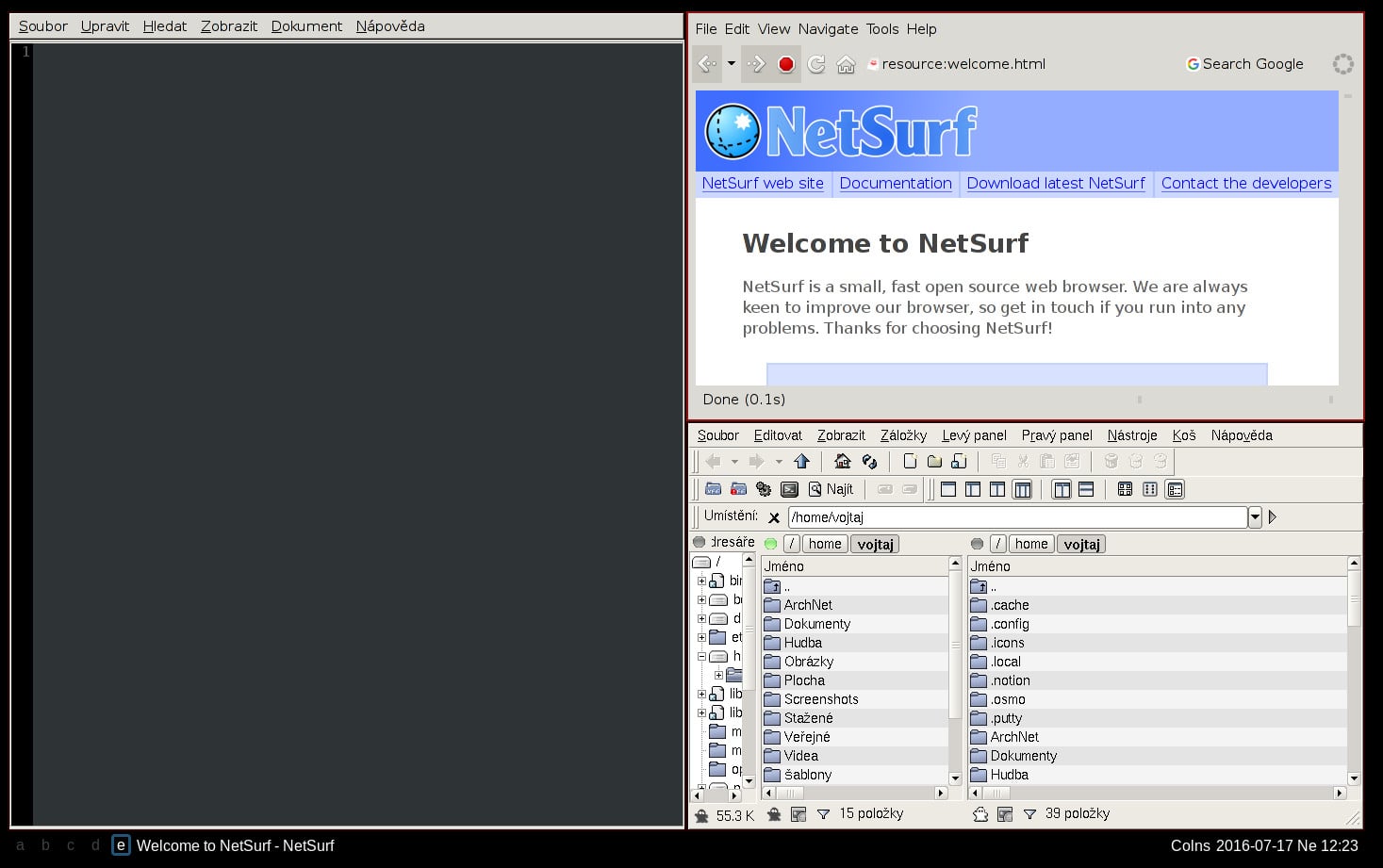Click the Najít search button

[830, 489]
